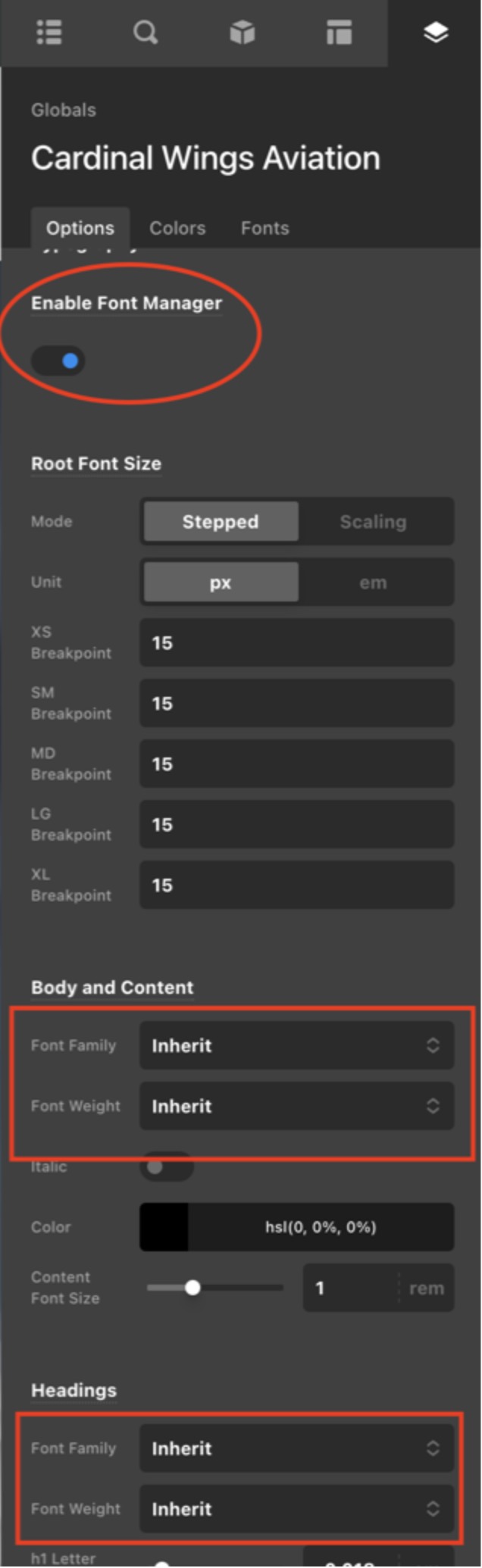Open Body and Content Font Family dropdown

pos(296,1045)
